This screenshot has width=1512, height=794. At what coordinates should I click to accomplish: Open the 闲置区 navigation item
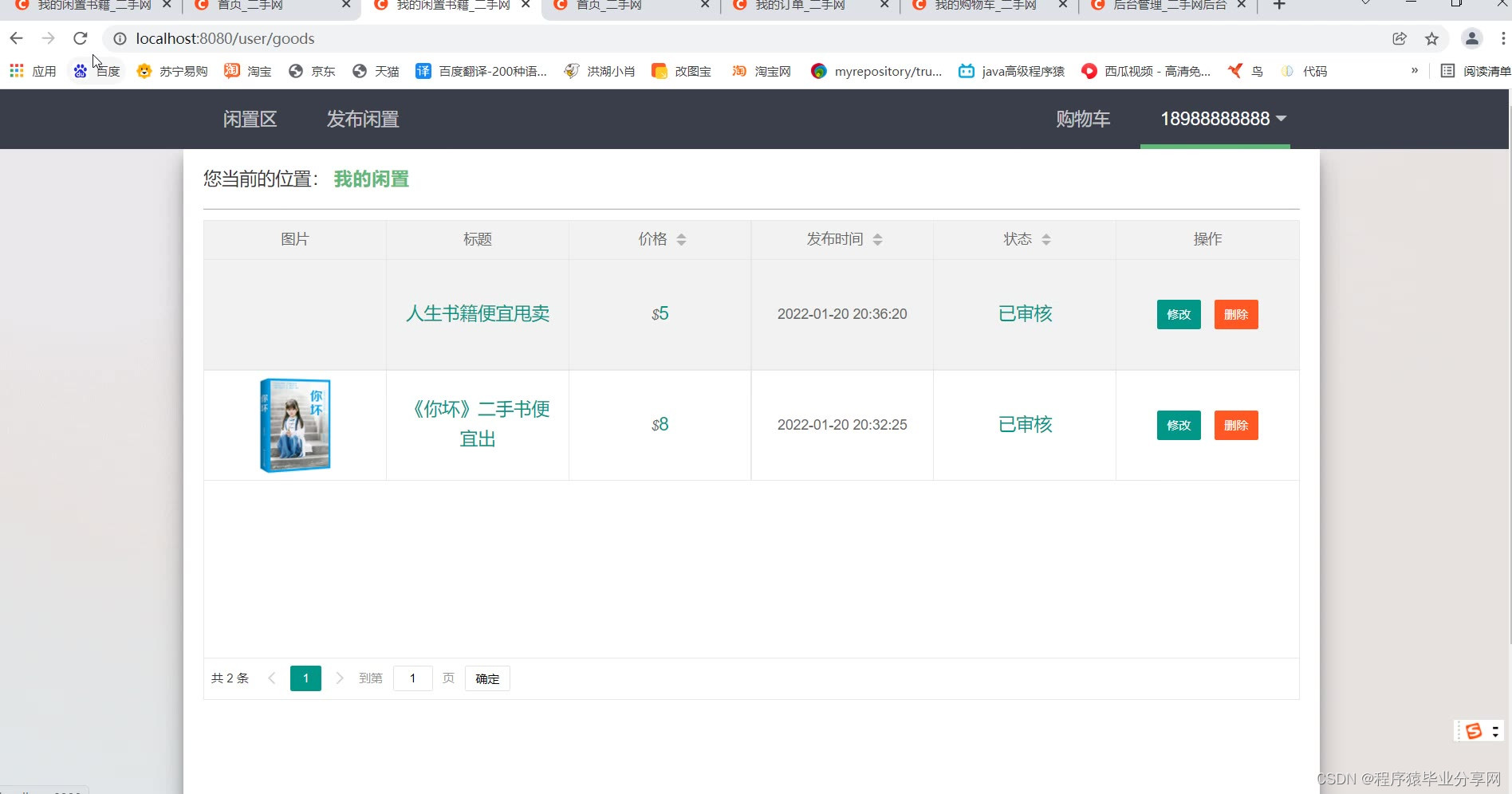click(x=250, y=119)
